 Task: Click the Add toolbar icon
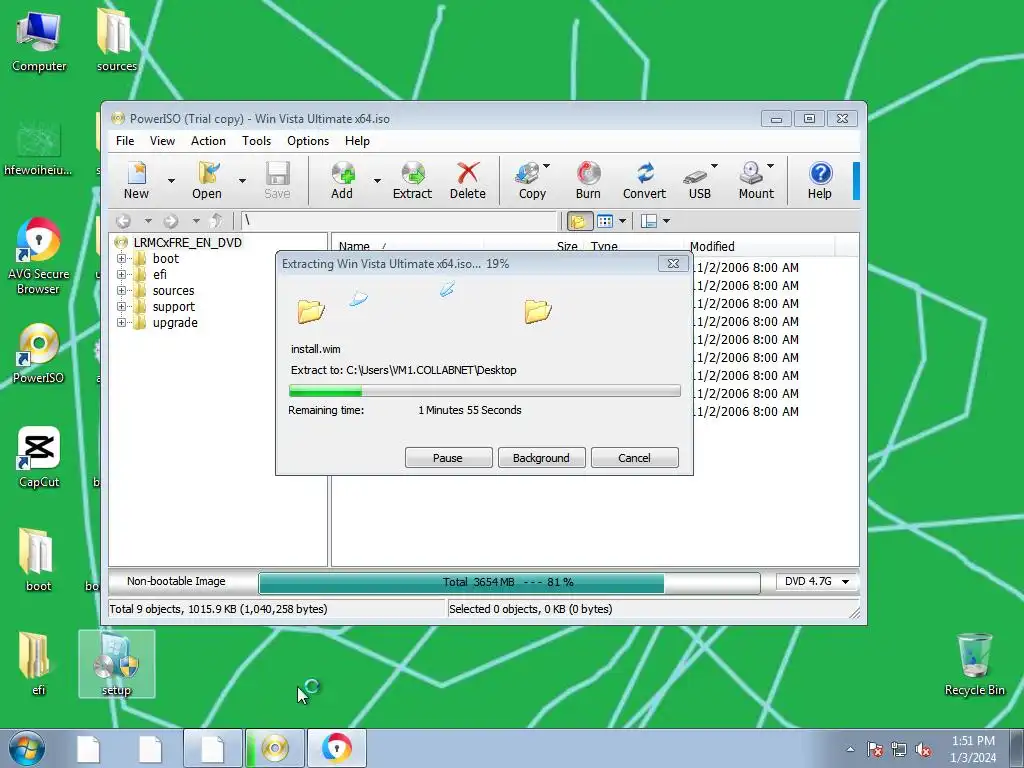[342, 180]
